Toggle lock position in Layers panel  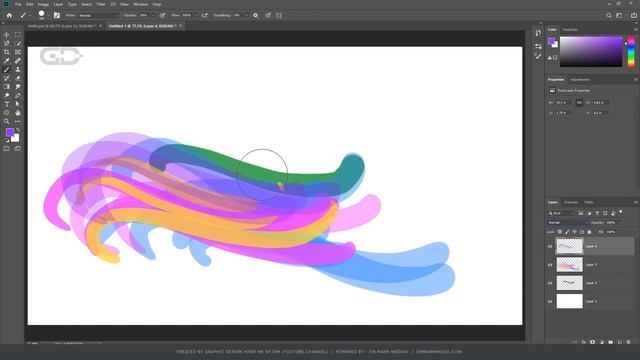(575, 231)
